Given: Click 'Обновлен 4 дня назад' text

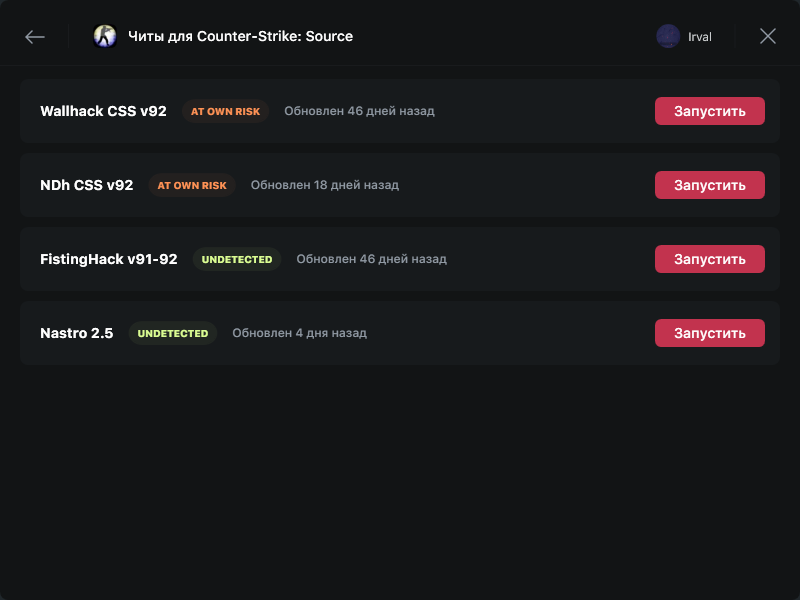Looking at the screenshot, I should pyautogui.click(x=299, y=333).
